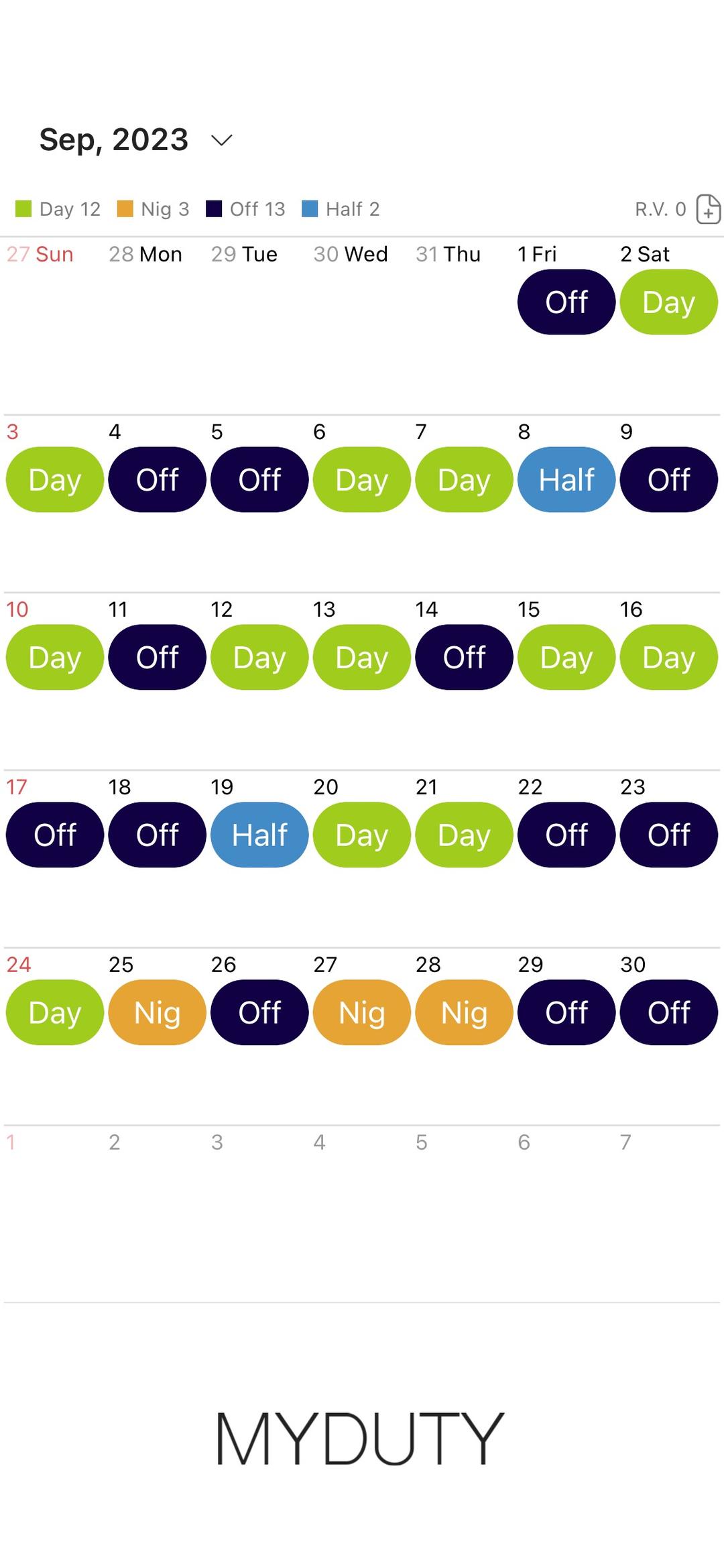
Task: Open the Sep, 2023 month title
Action: tap(114, 139)
